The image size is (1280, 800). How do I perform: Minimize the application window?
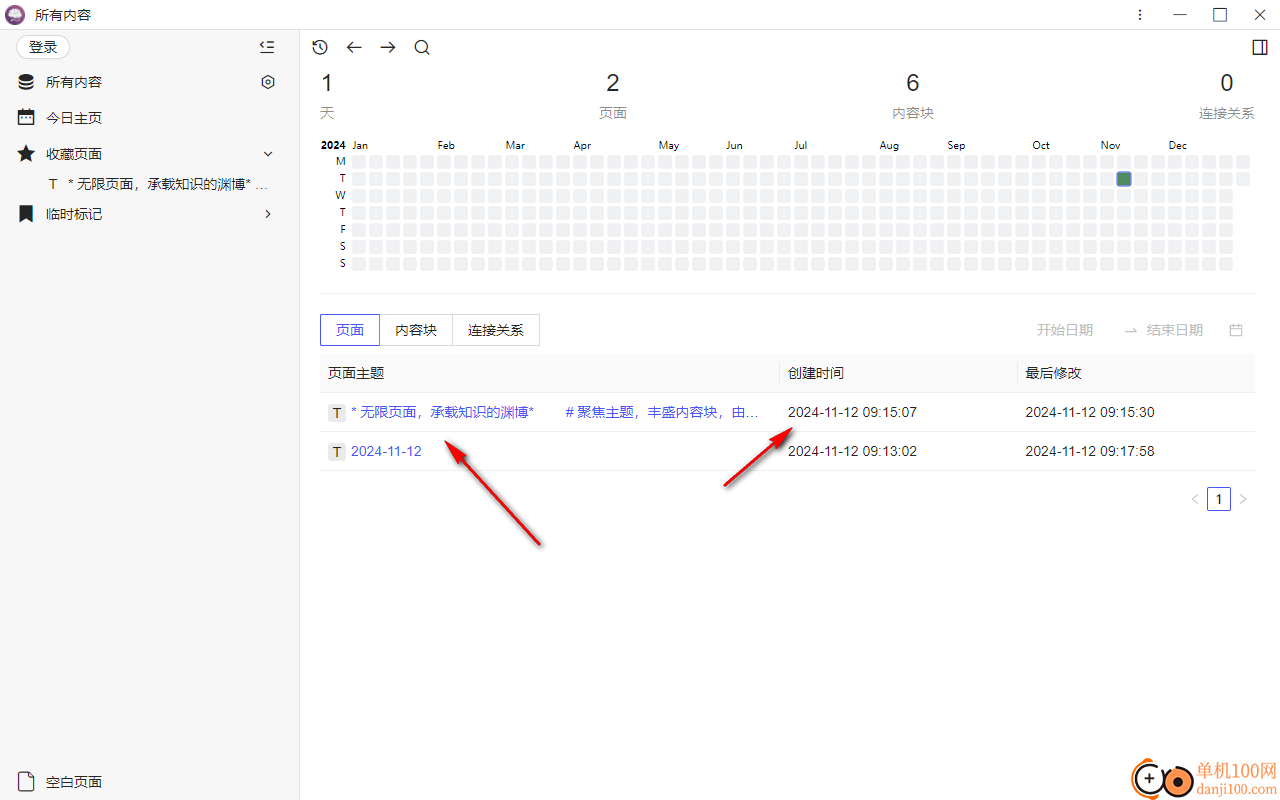1181,15
